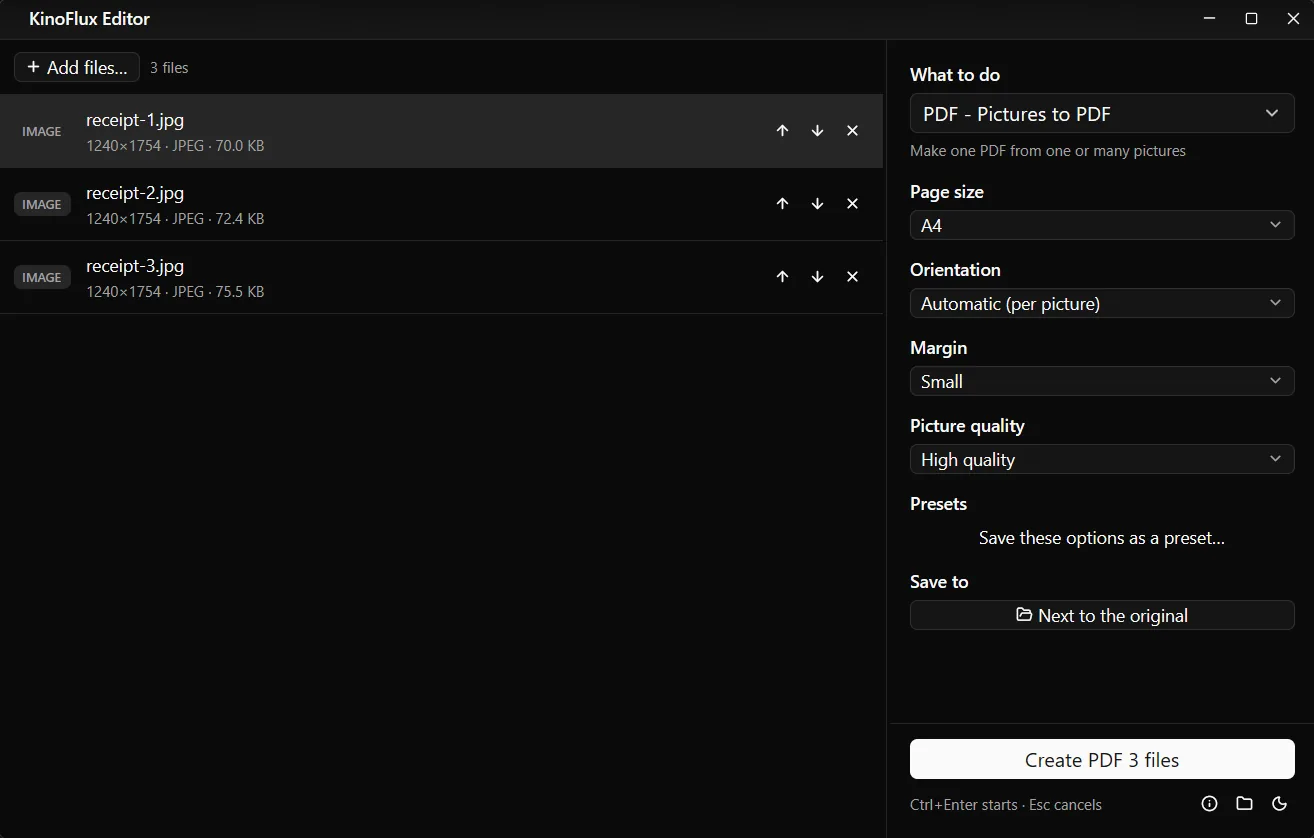Click the 'Make one PDF' description text
1314x838 pixels.
point(1048,151)
